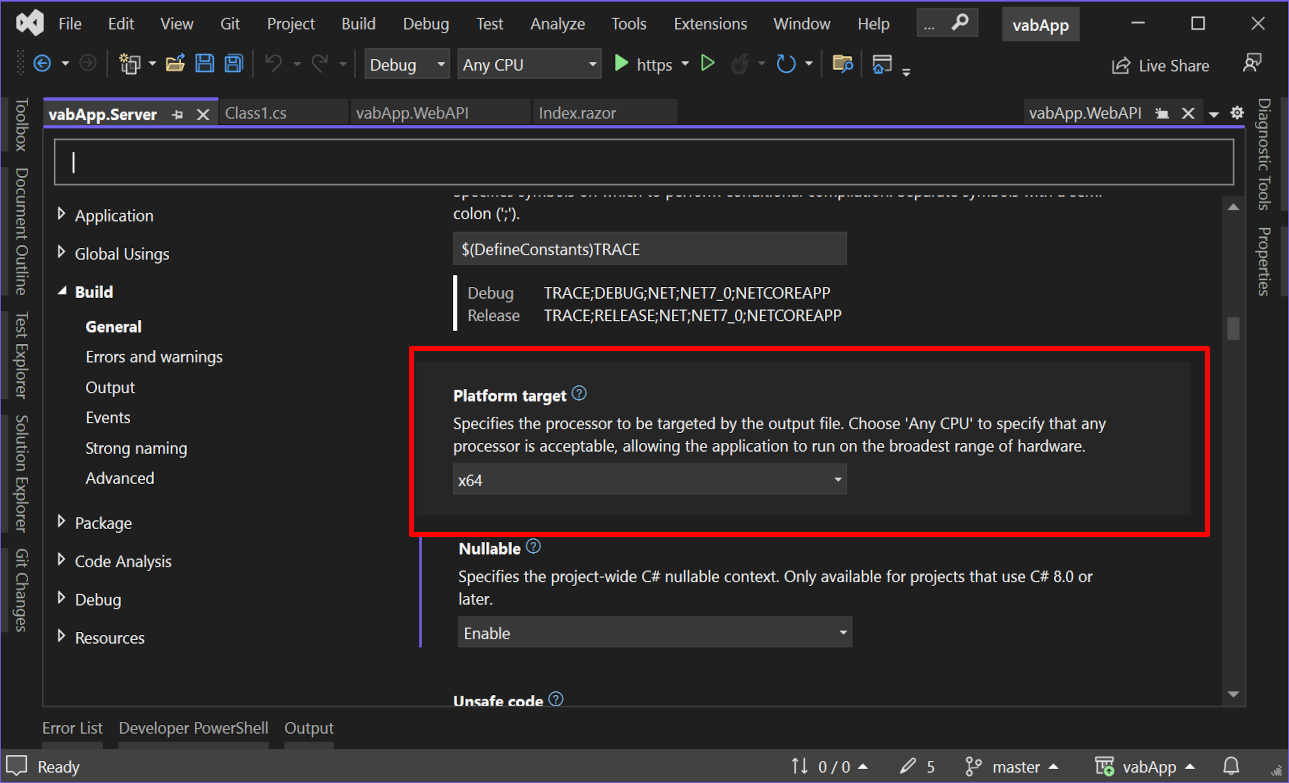Promote the vabApp.WebAPI preview tab to keep open

[x=1162, y=114]
